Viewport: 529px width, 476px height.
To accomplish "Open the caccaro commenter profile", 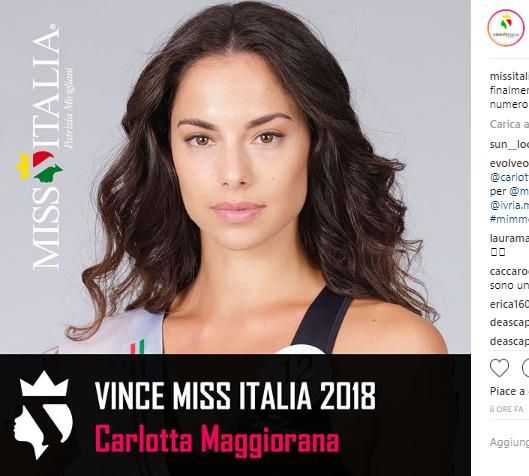I will click(509, 272).
